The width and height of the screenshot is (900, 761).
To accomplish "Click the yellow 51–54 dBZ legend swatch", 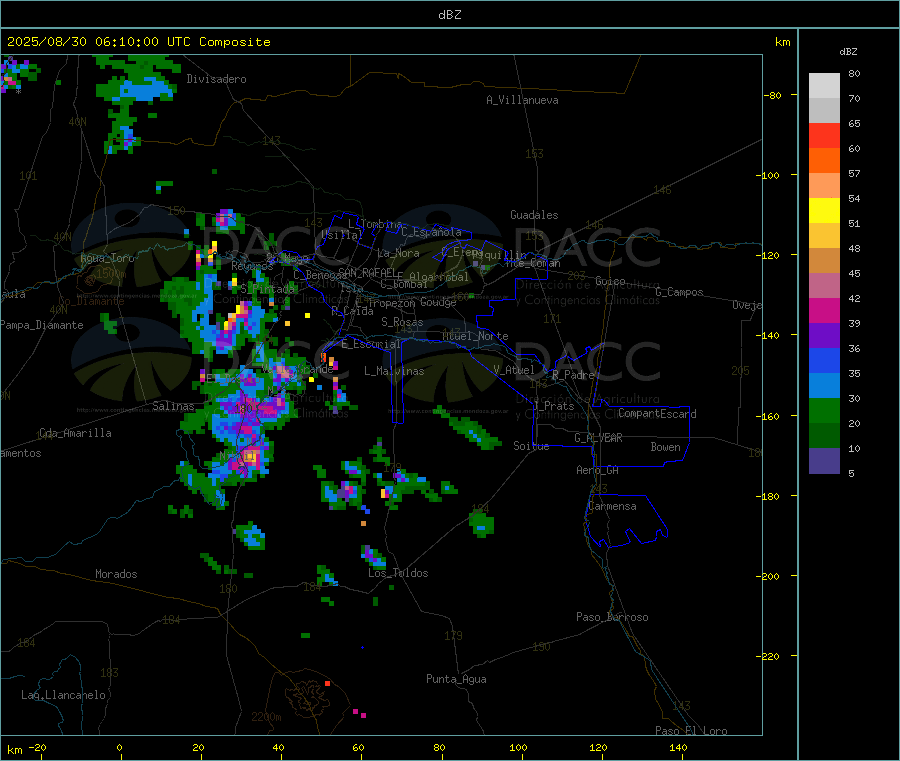I will click(x=824, y=211).
